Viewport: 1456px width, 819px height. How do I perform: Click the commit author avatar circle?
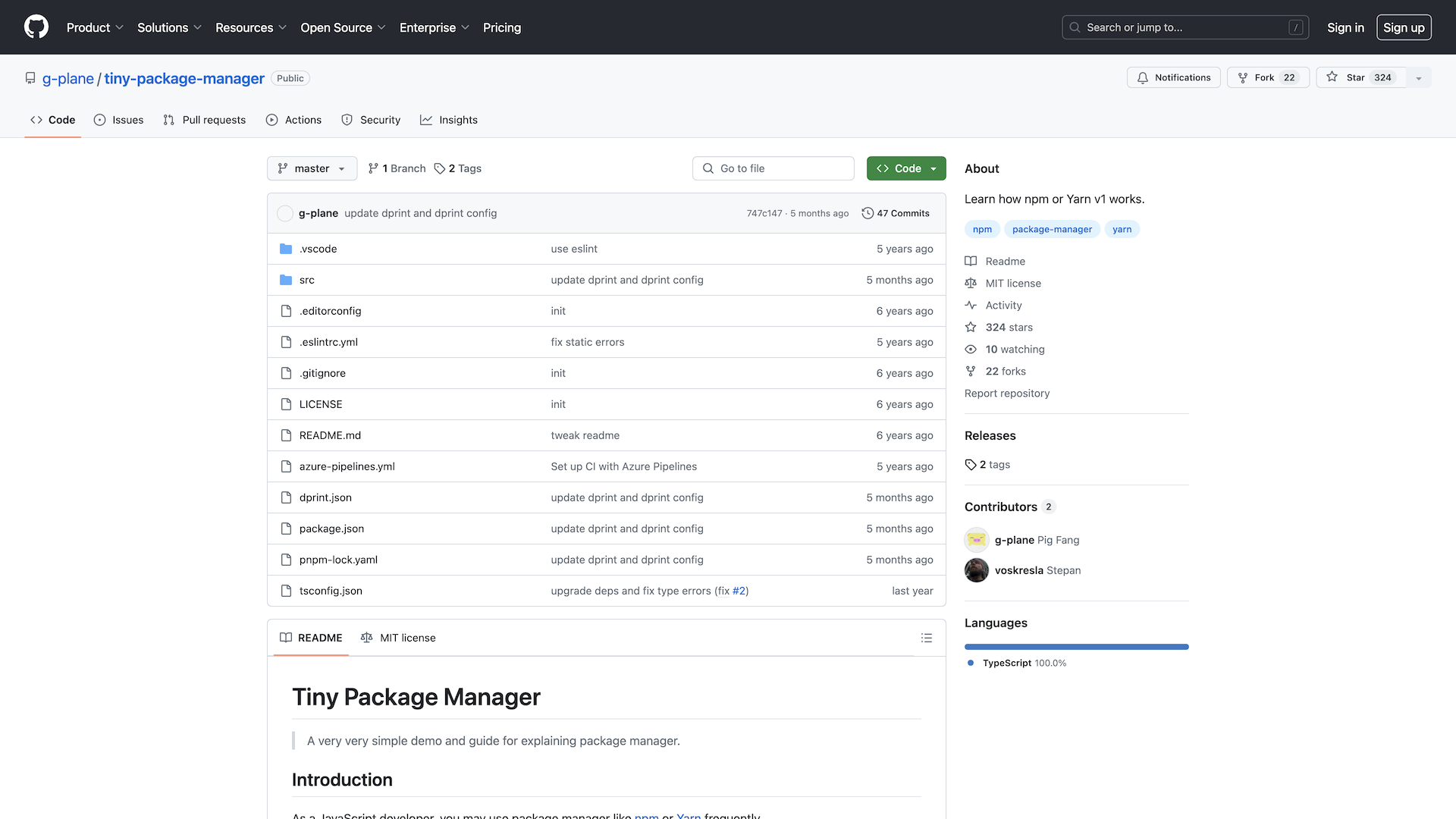(285, 213)
